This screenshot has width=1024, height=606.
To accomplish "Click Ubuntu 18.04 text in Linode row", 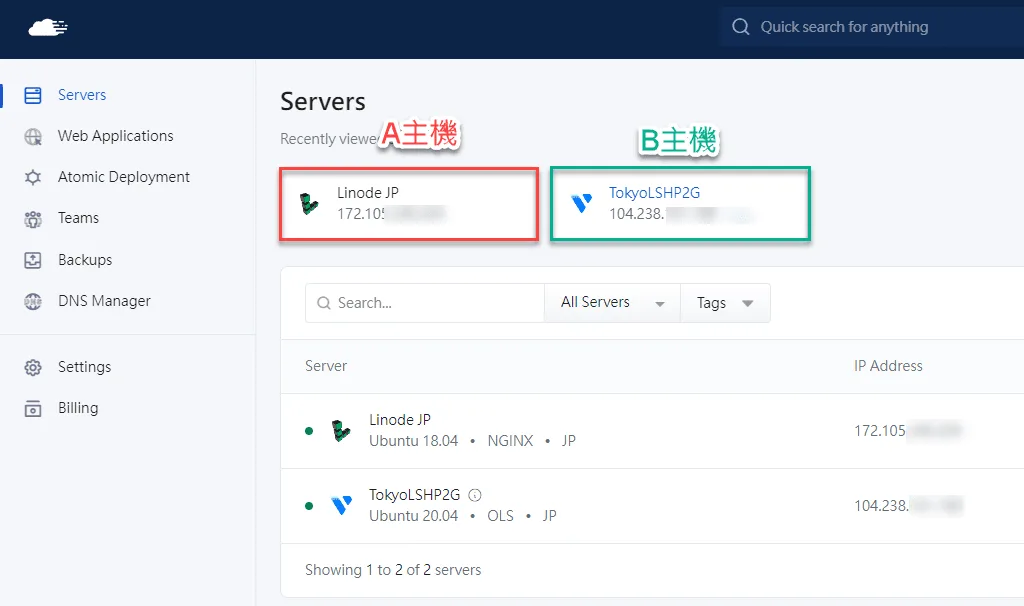I will click(x=413, y=441).
